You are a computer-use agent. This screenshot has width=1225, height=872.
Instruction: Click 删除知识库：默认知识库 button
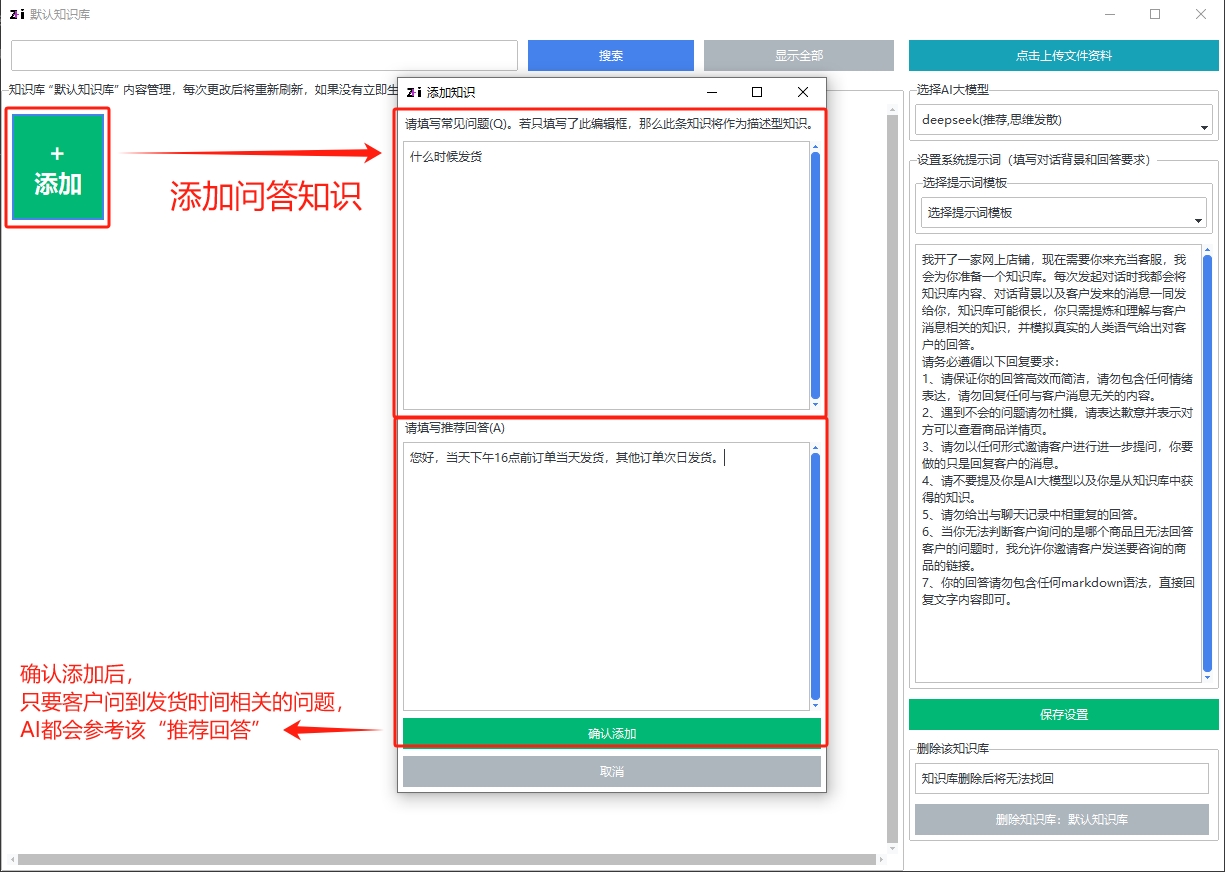(1061, 819)
